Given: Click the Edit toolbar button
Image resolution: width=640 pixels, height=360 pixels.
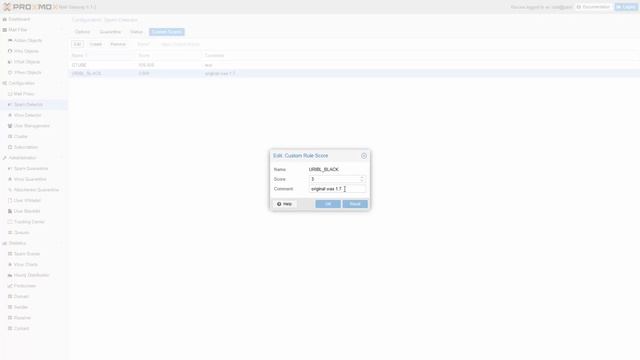Looking at the screenshot, I should [77, 44].
